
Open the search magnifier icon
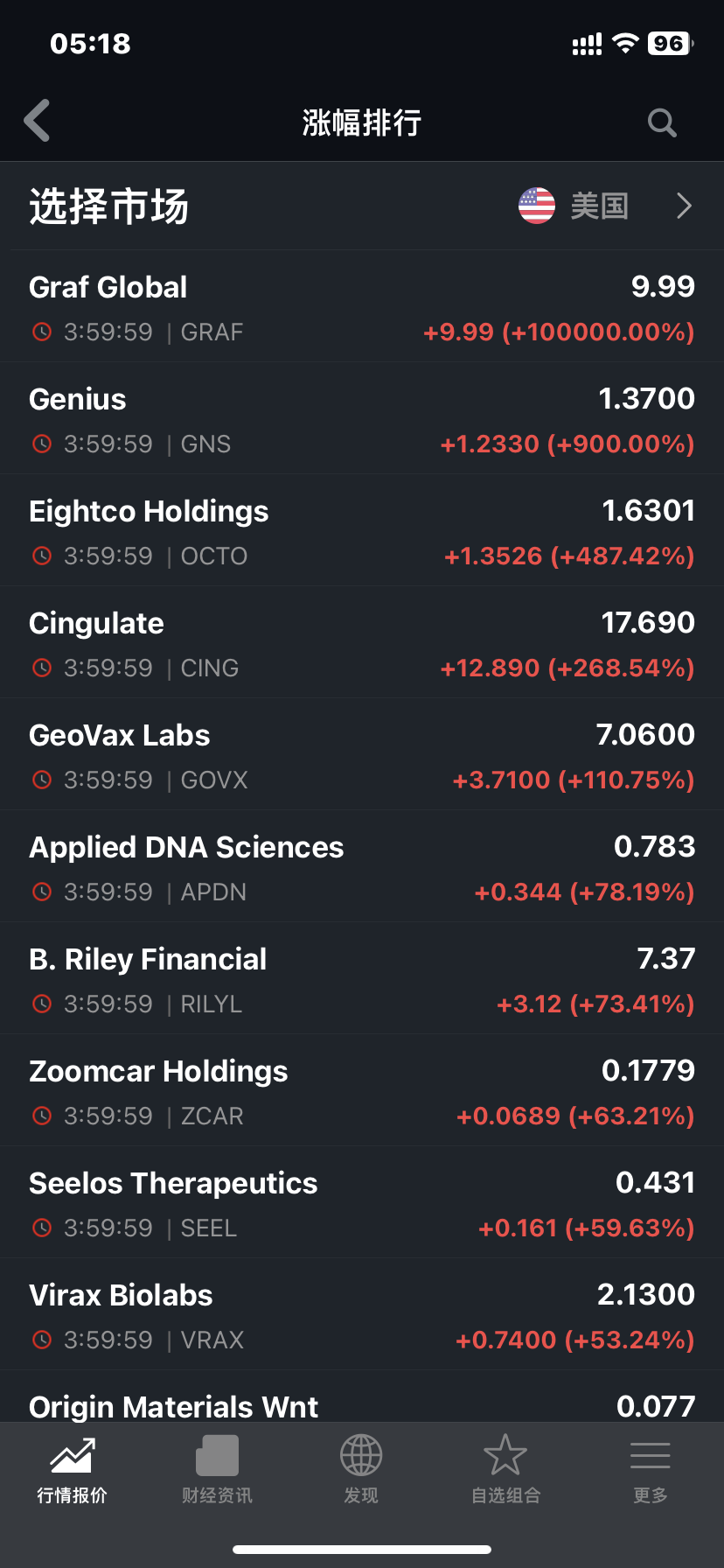coord(662,122)
